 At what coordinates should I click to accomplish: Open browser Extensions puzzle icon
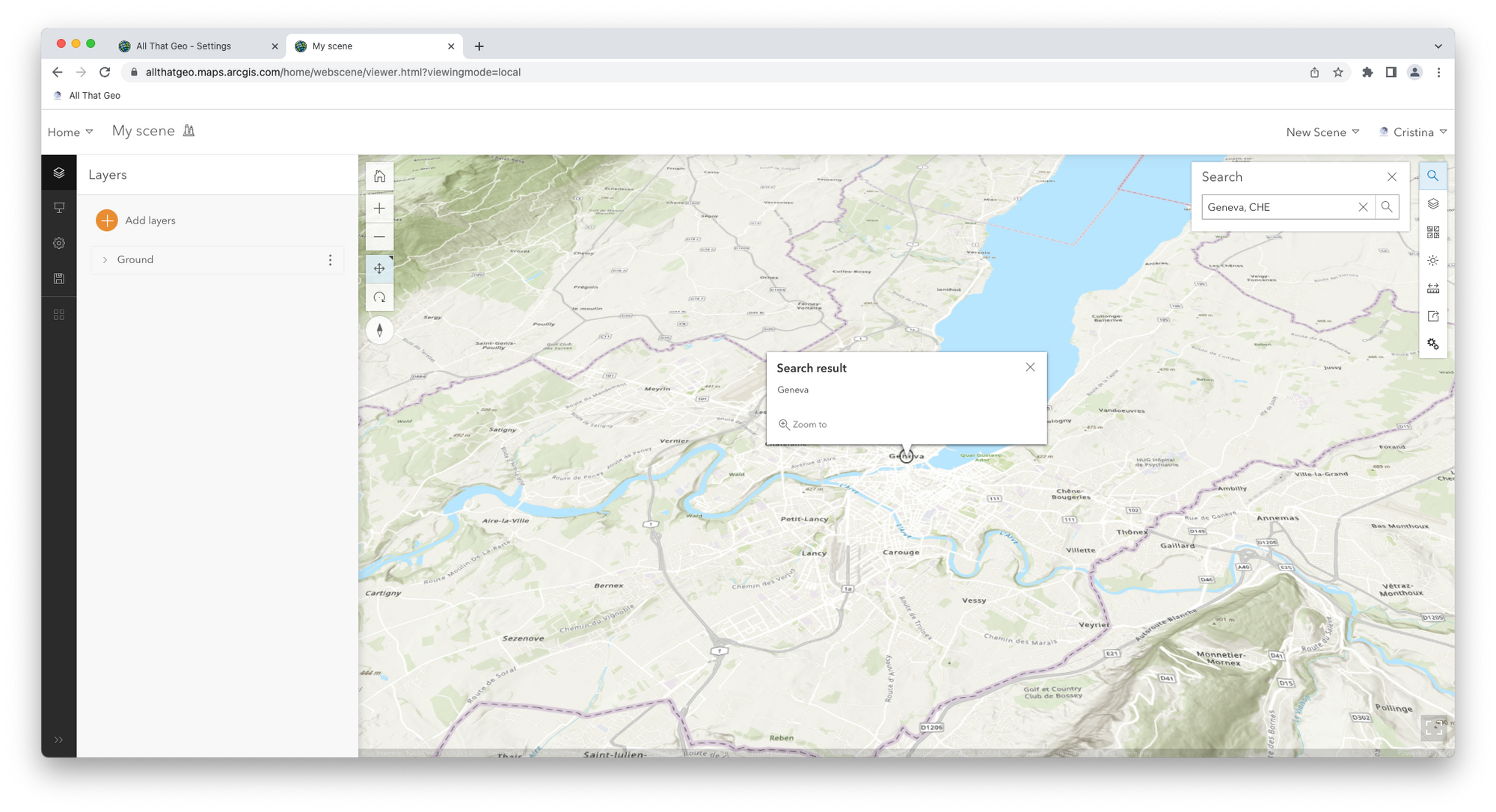[x=1367, y=73]
